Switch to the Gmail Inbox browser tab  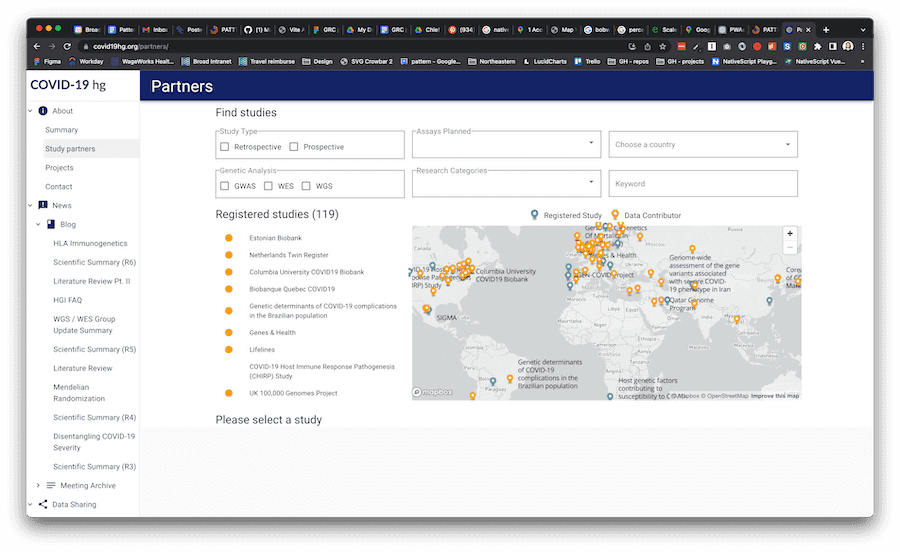[x=155, y=30]
